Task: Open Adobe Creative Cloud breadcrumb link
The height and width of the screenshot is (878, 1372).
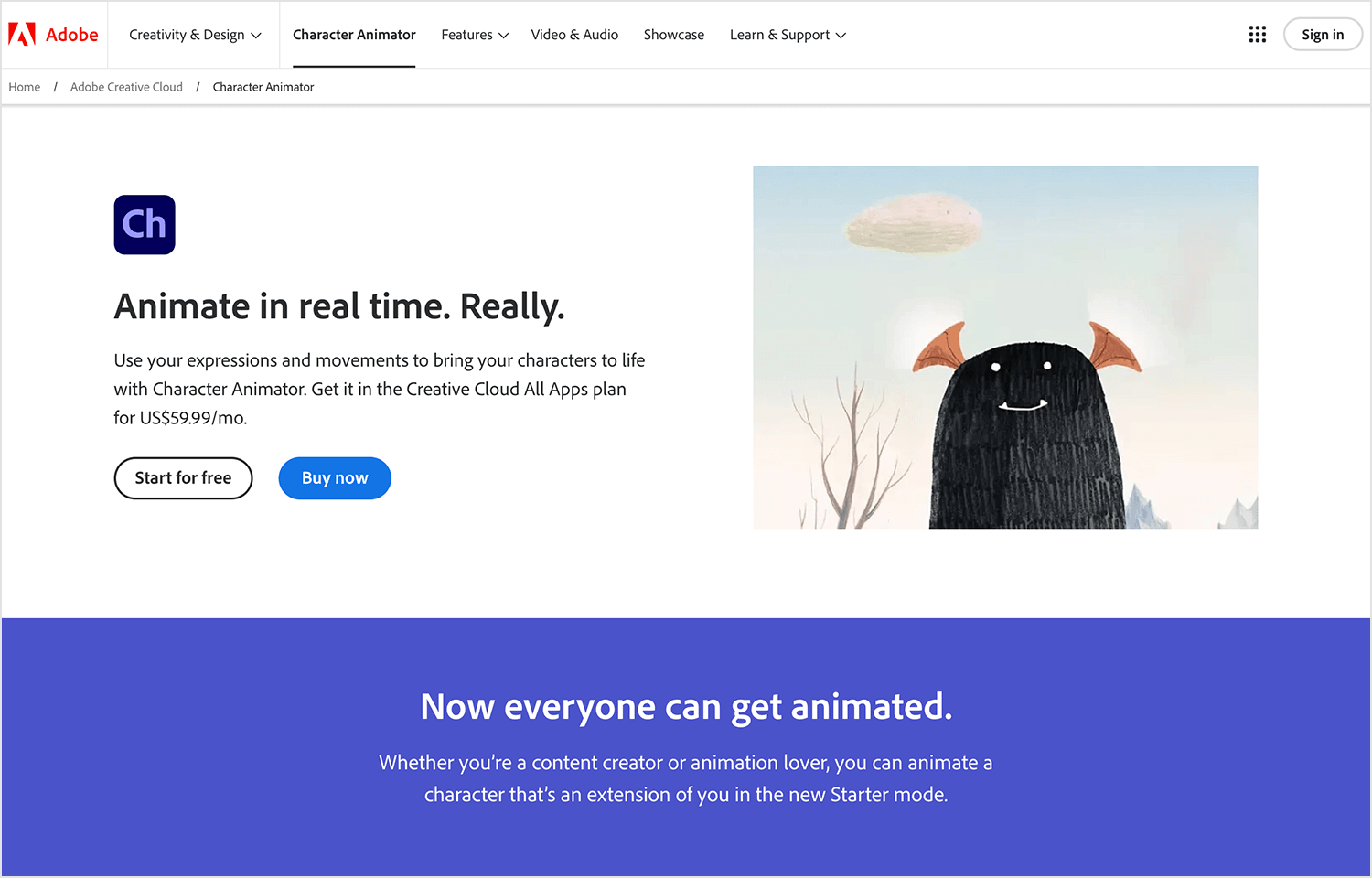Action: click(126, 87)
